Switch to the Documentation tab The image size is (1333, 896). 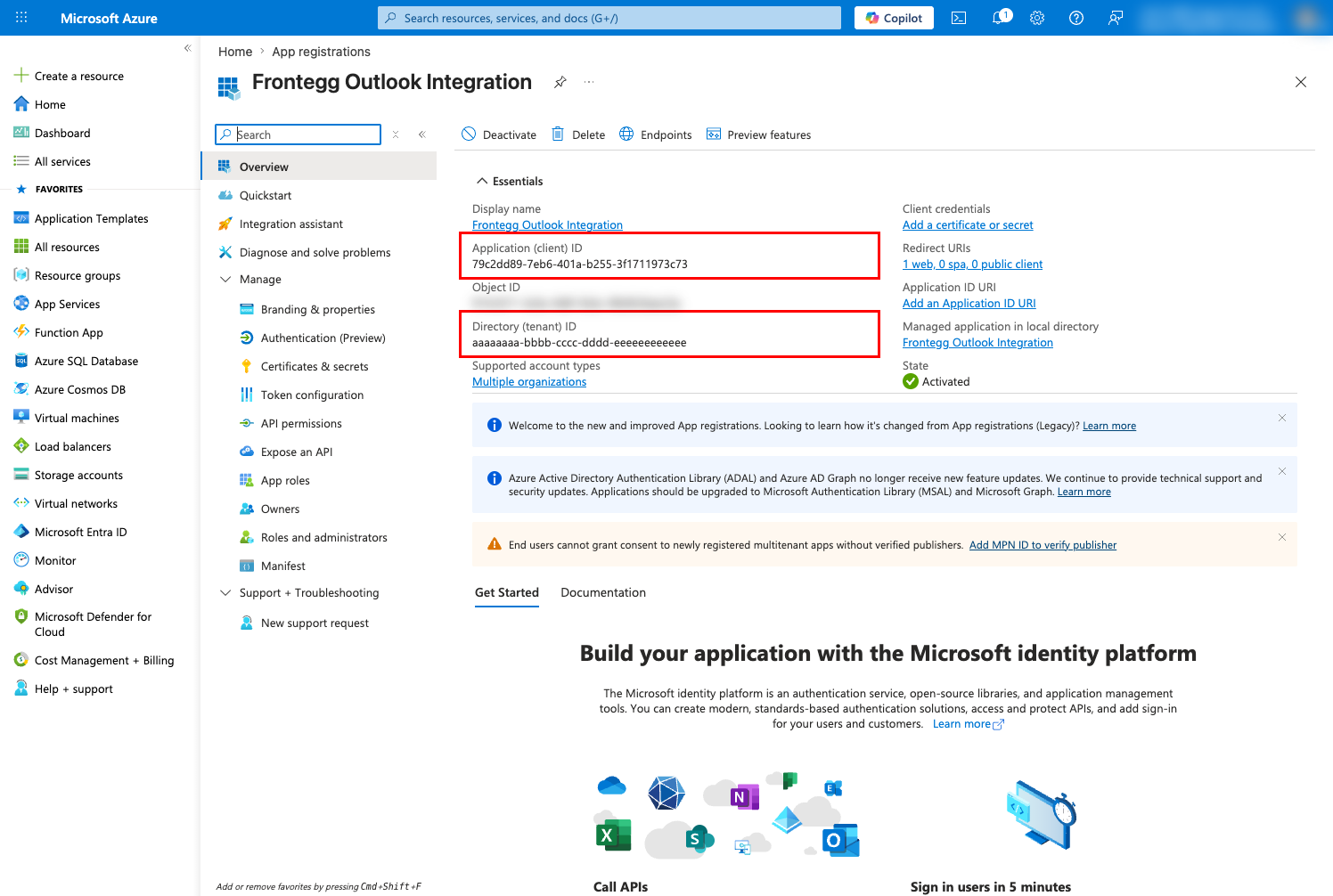tap(603, 592)
